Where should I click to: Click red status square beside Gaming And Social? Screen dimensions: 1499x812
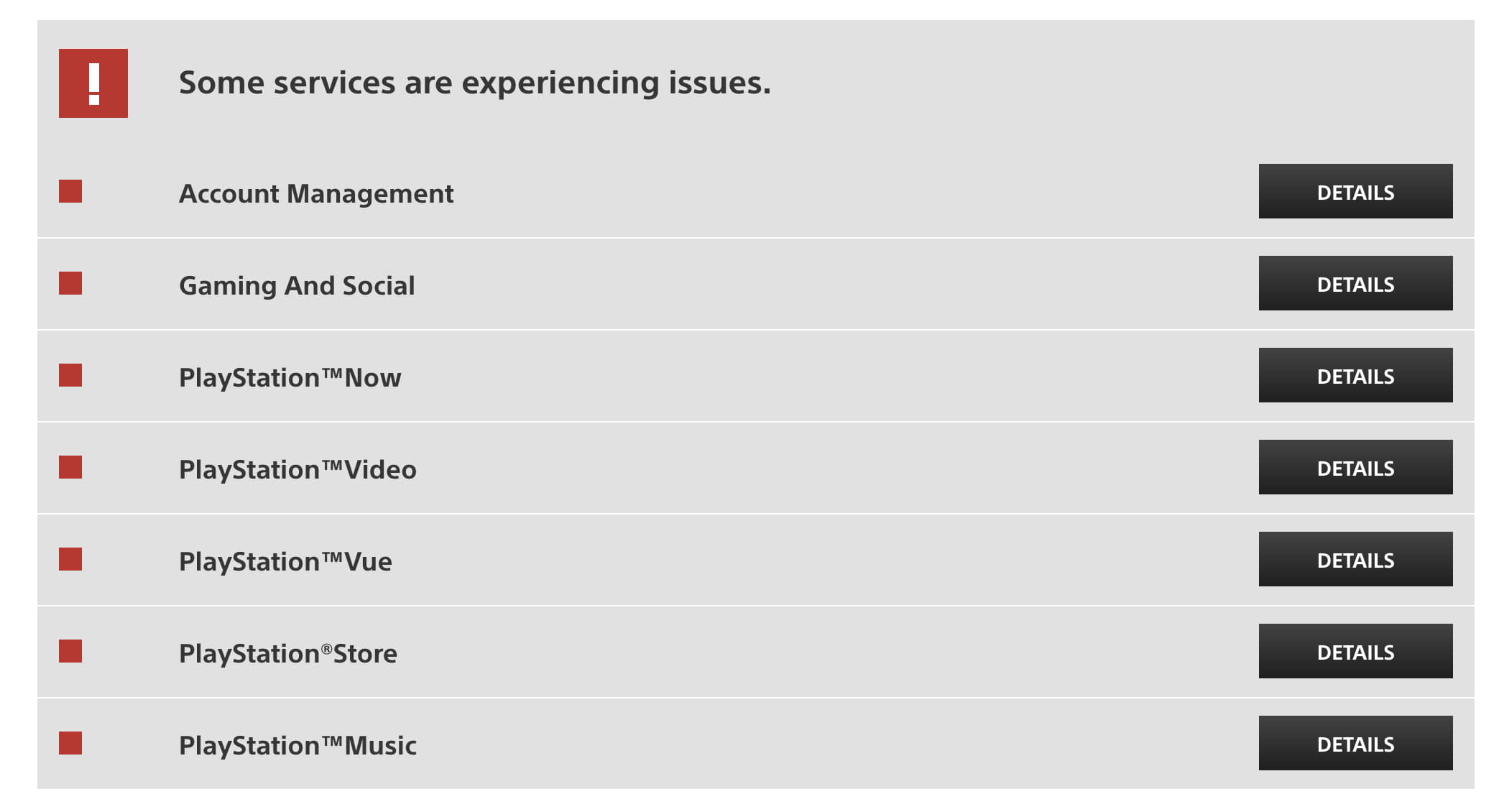70,283
